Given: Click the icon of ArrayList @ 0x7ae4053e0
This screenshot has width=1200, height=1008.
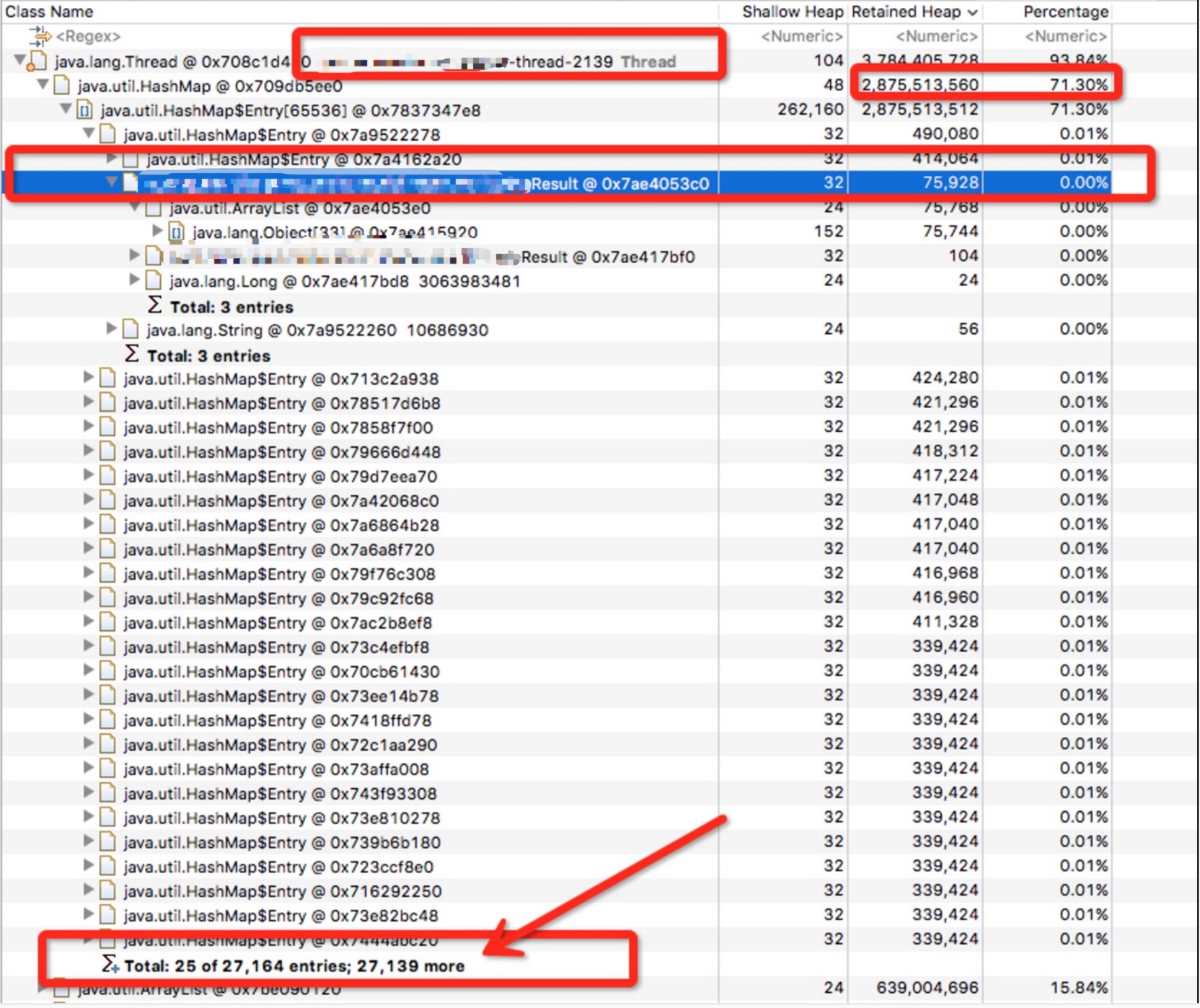Looking at the screenshot, I should click(154, 208).
